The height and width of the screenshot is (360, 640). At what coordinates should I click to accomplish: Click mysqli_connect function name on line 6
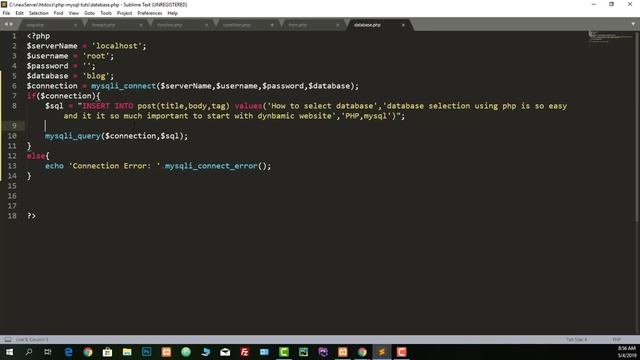click(x=123, y=86)
